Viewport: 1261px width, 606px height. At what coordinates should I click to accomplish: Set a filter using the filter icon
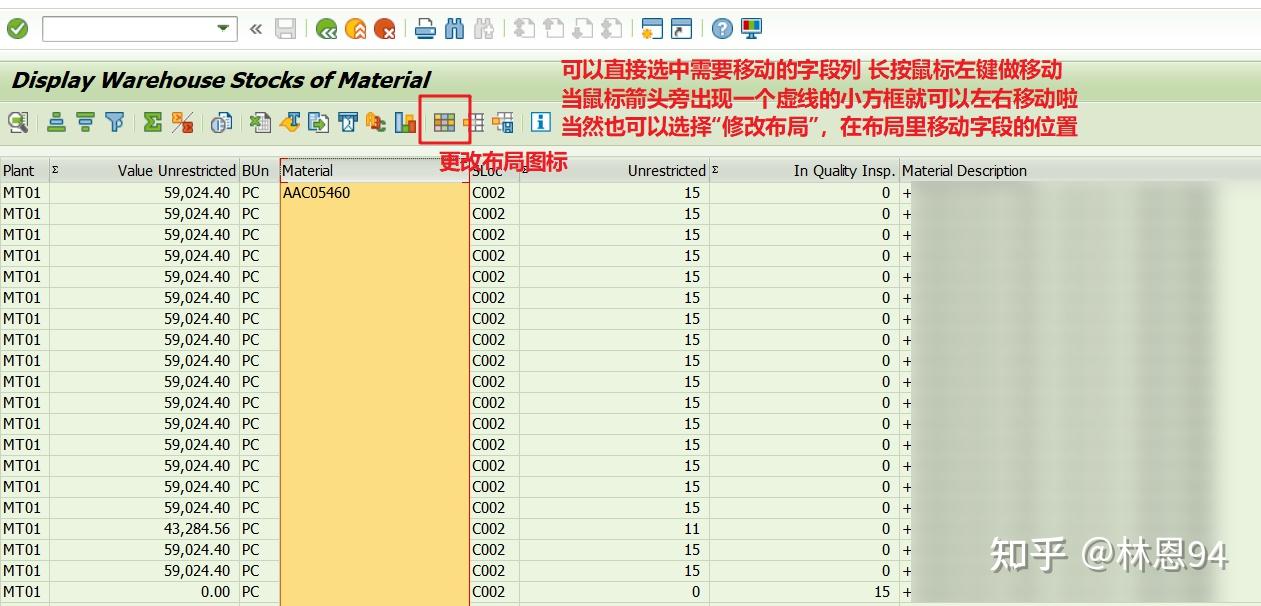[x=113, y=121]
